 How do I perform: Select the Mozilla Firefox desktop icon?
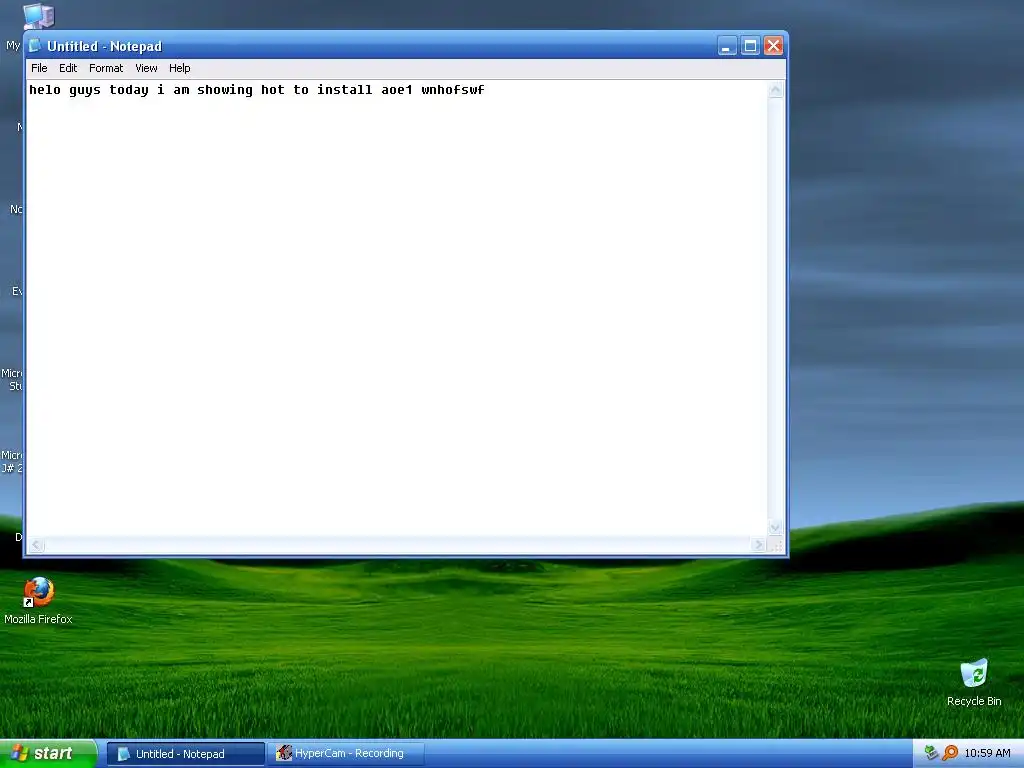(38, 601)
